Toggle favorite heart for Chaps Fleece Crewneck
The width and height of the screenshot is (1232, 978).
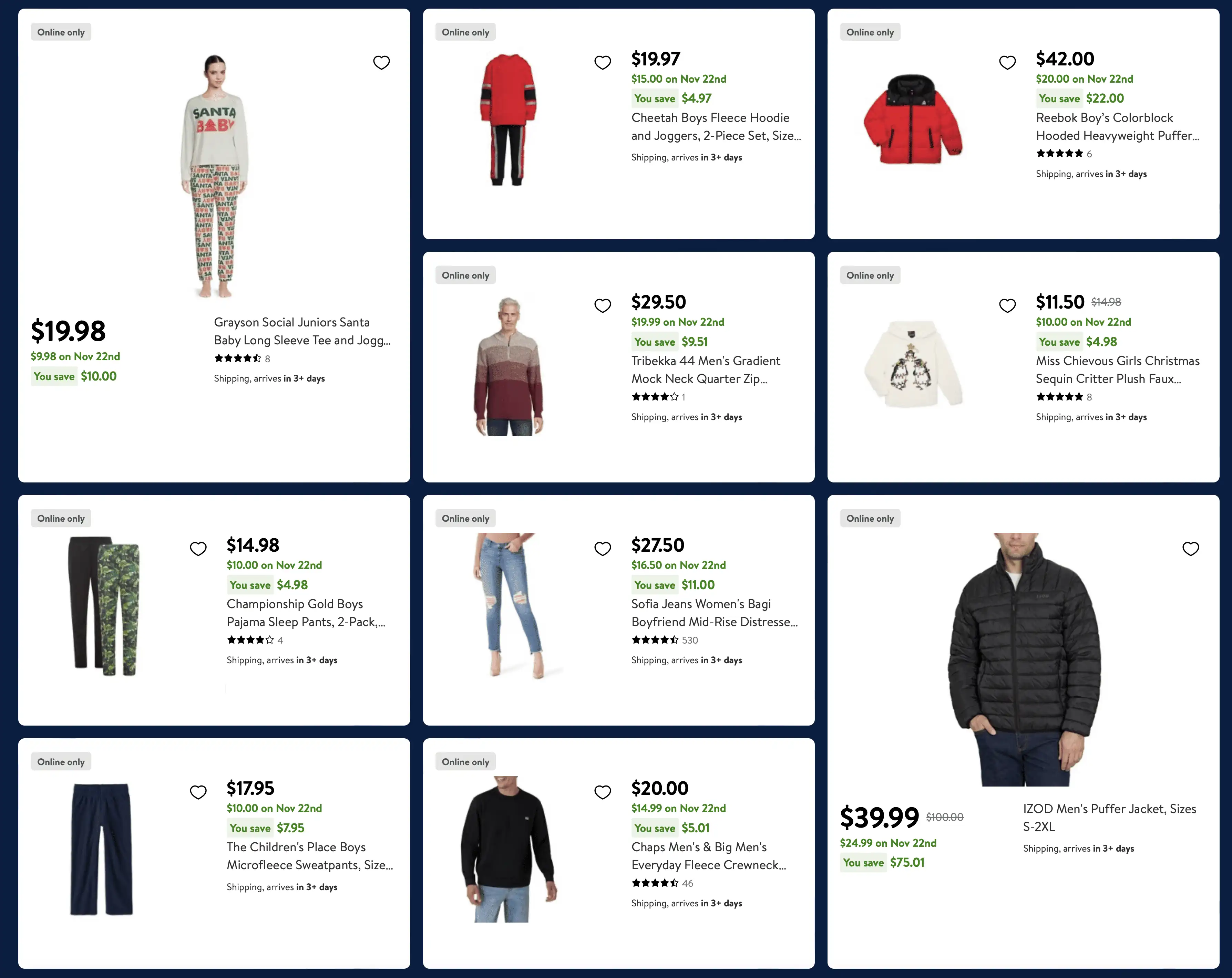[602, 792]
